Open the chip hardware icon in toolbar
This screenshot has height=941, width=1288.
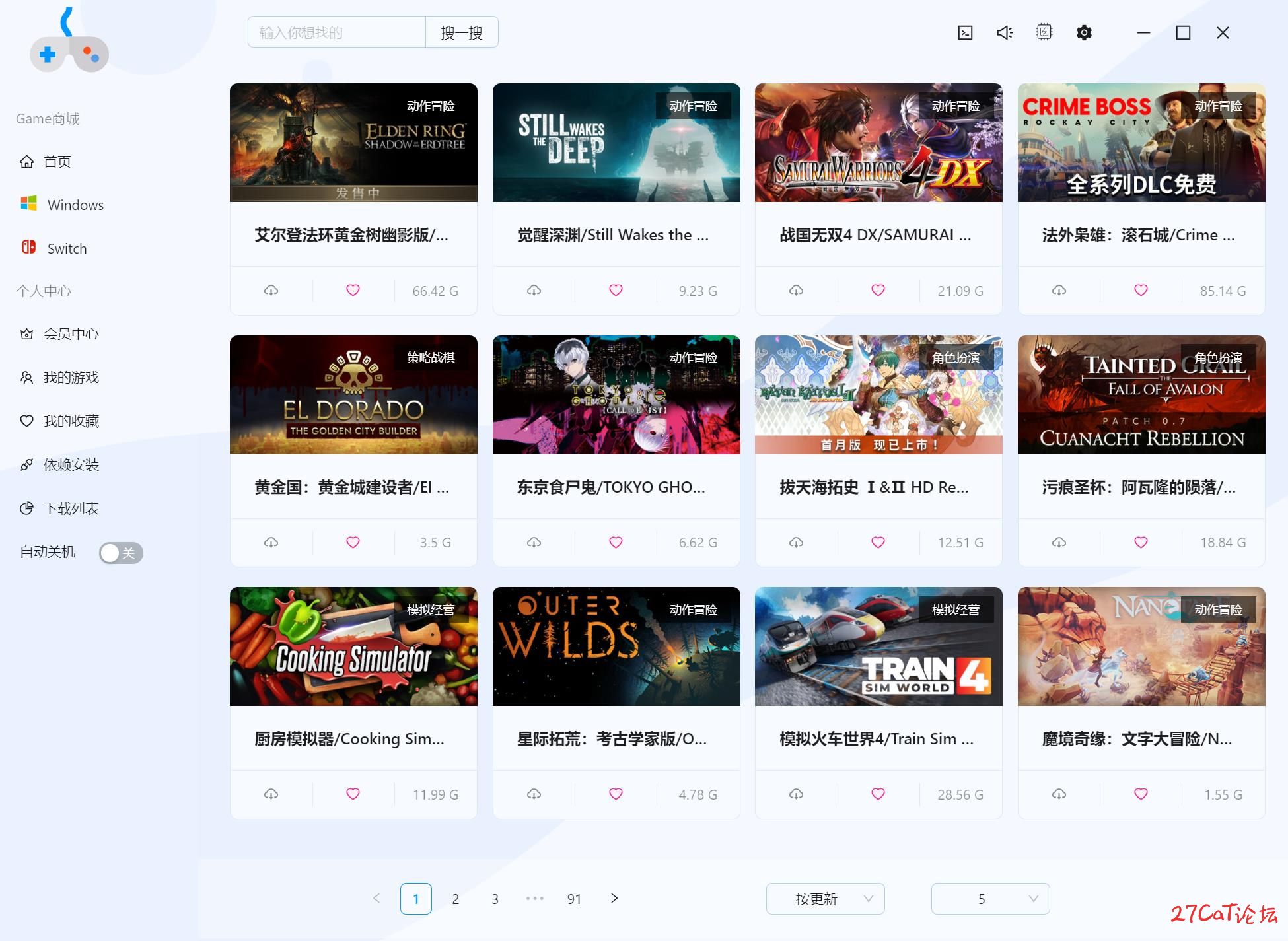tap(1044, 32)
